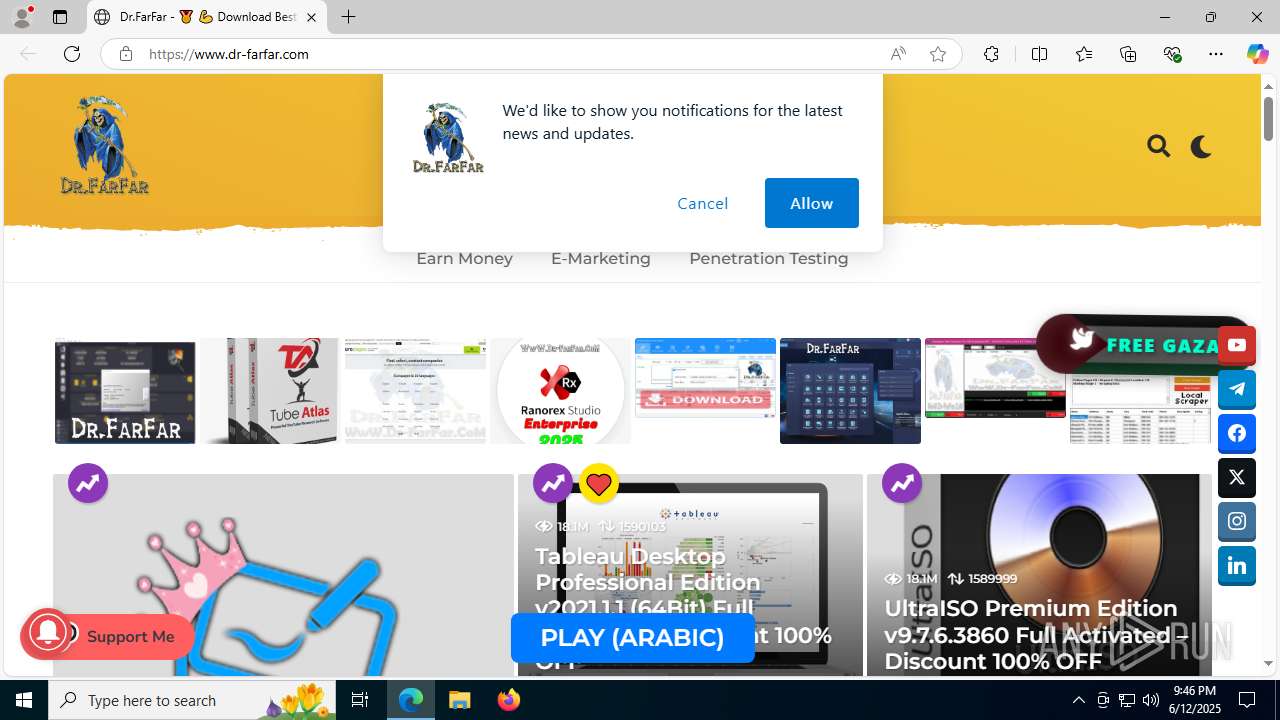Screen dimensions: 1280x720
Task: Click trending badge on Tableau card
Action: click(553, 483)
